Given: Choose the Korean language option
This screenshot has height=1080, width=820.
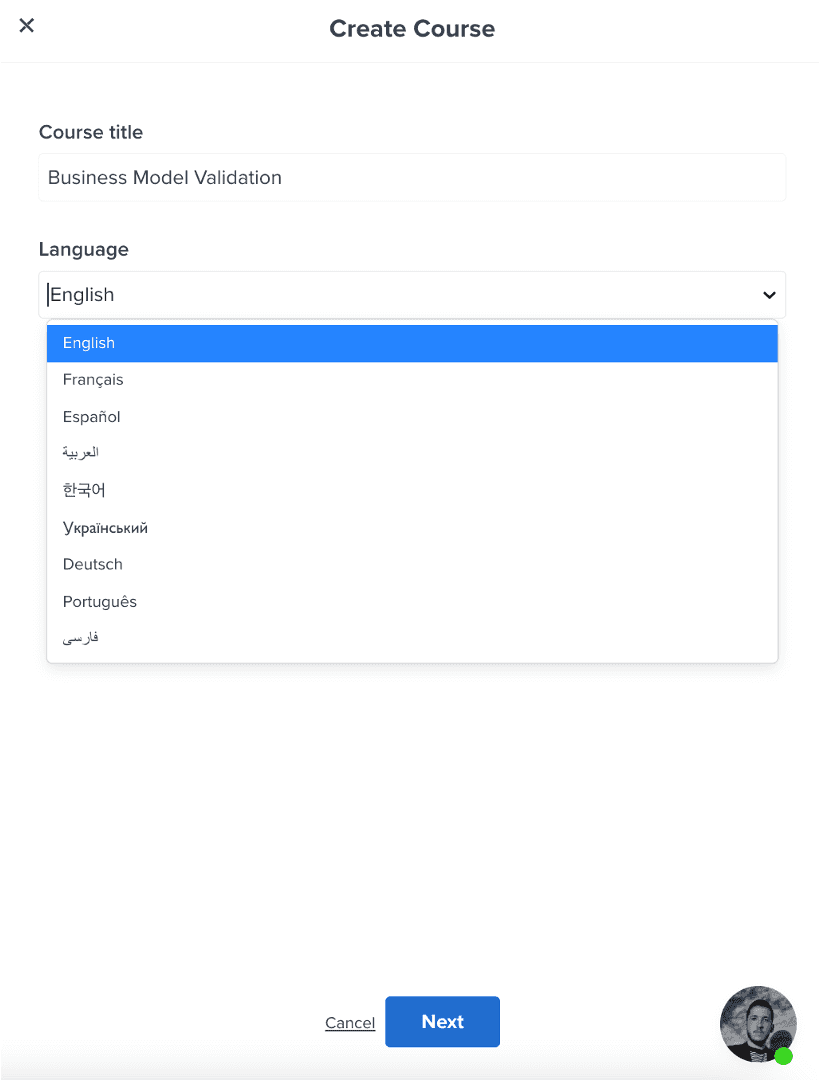Looking at the screenshot, I should [x=84, y=490].
